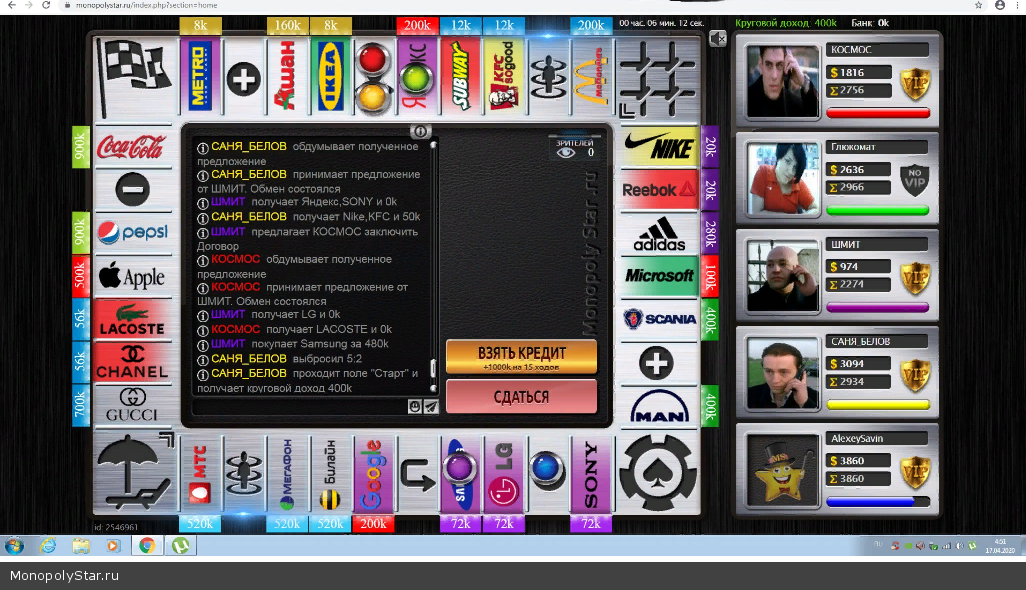Open Internet Explorer from taskbar
Viewport: 1026px width, 590px height.
pyautogui.click(x=48, y=545)
